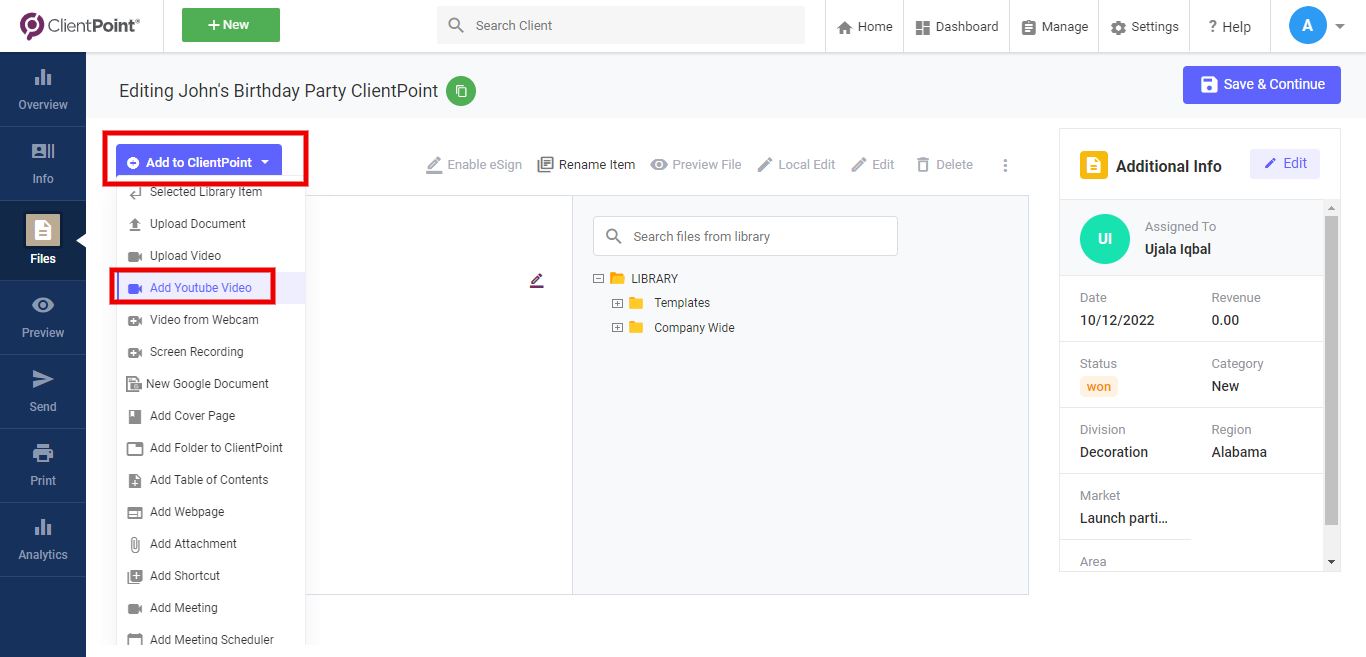The width and height of the screenshot is (1366, 657).
Task: Choose Add Table of Contents
Action: pyautogui.click(x=211, y=480)
